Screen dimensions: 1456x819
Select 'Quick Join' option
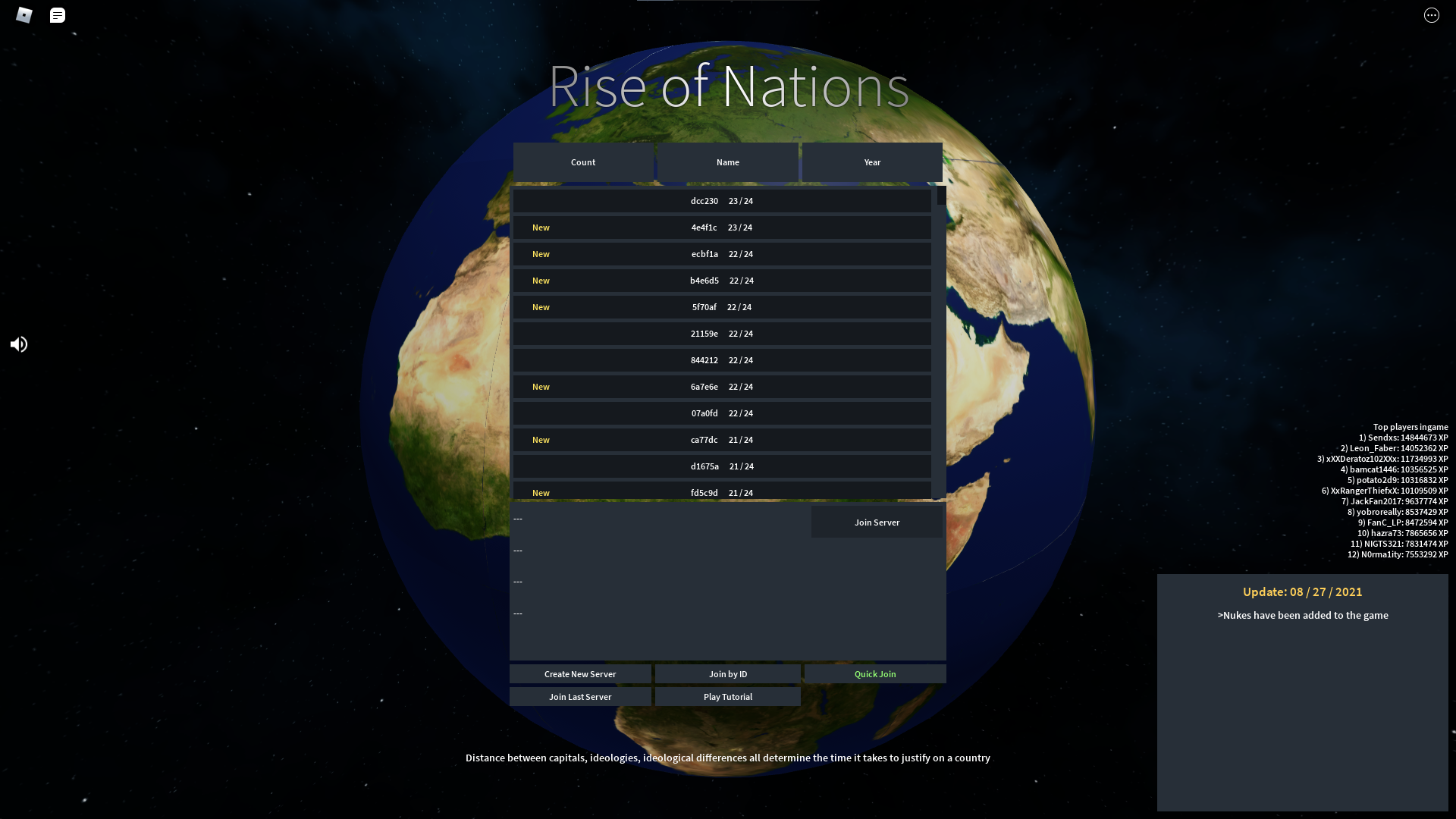(x=875, y=673)
